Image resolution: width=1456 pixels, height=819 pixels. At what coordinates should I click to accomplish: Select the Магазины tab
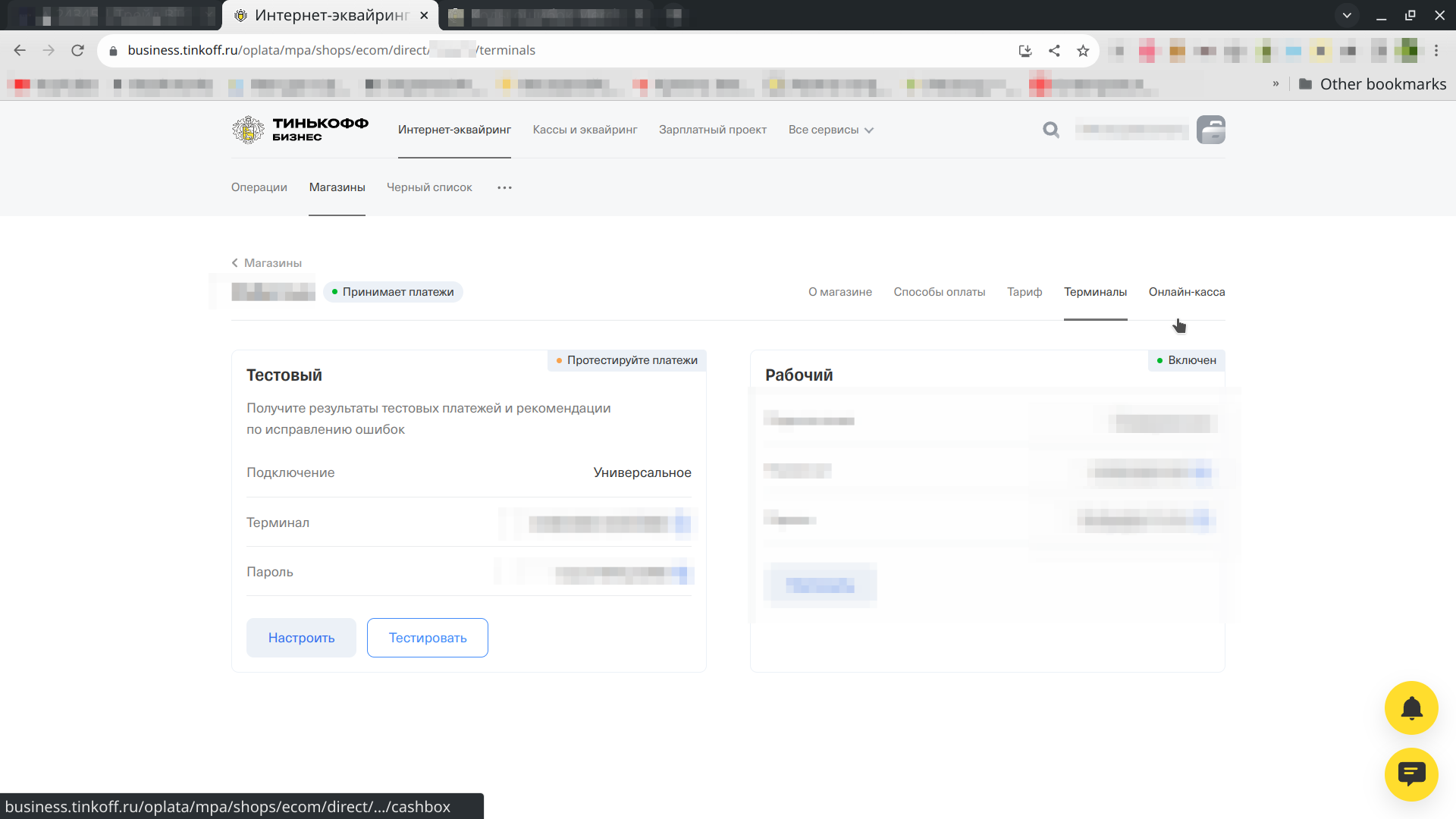pyautogui.click(x=337, y=187)
